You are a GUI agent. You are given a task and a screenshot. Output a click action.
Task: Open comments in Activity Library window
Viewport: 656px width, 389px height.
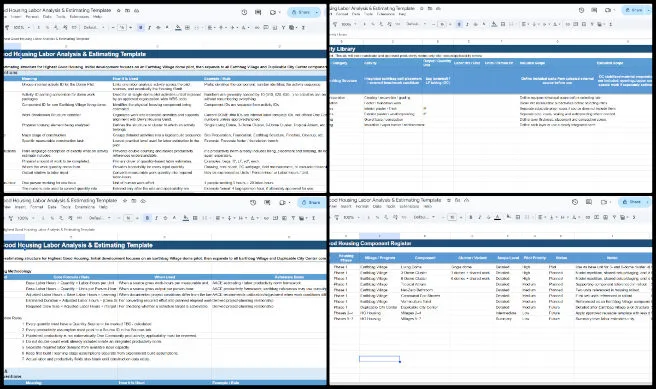(594, 10)
